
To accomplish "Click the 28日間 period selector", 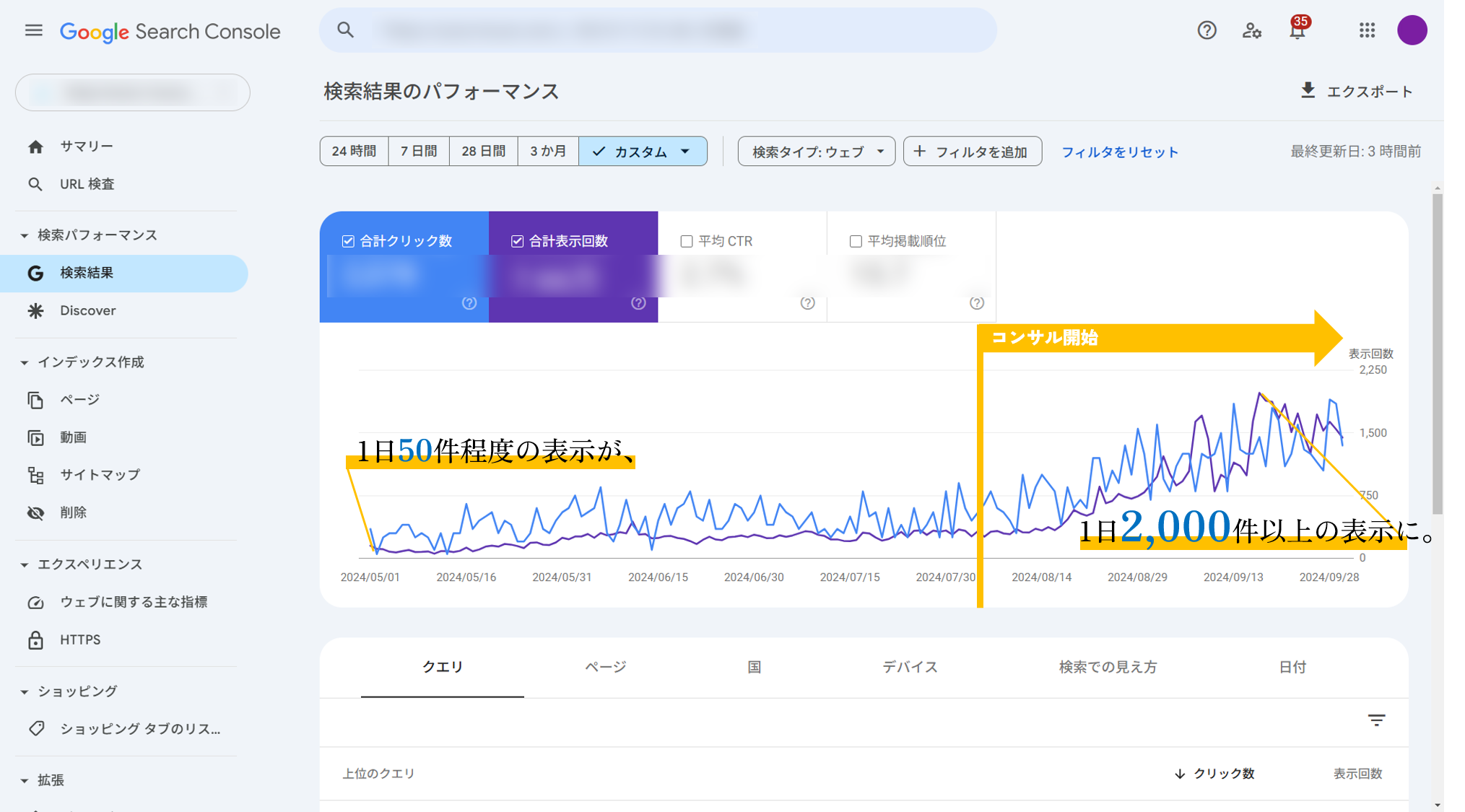I will point(482,151).
